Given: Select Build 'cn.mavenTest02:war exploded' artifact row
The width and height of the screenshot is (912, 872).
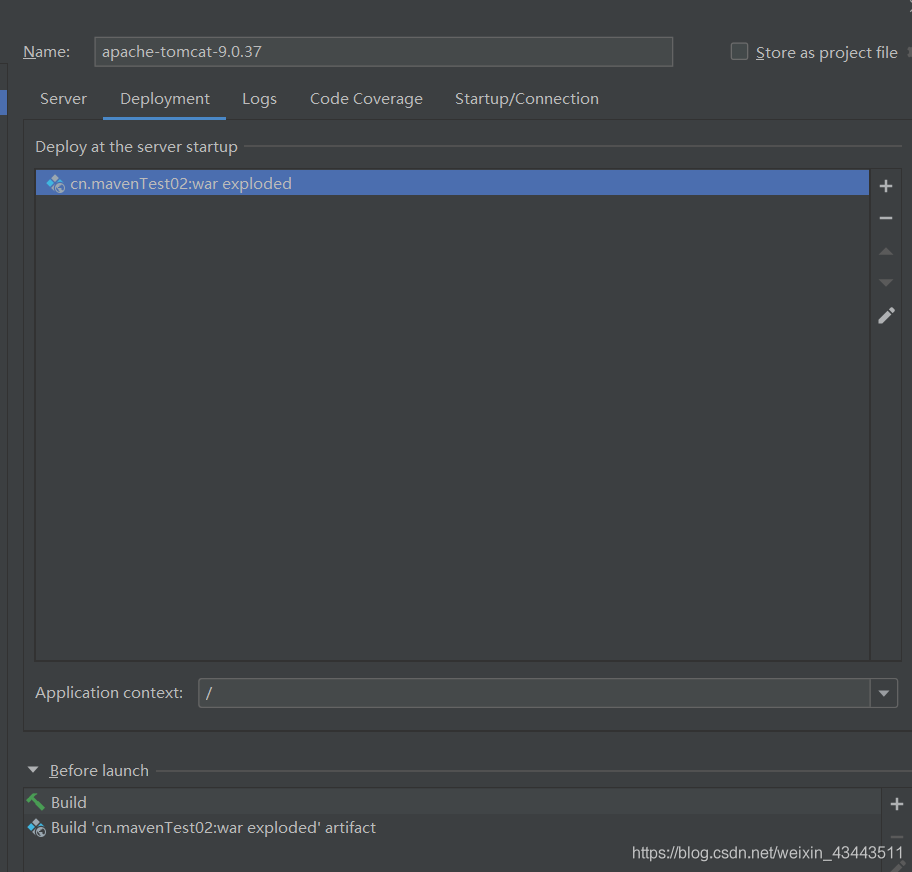Looking at the screenshot, I should click(x=453, y=827).
